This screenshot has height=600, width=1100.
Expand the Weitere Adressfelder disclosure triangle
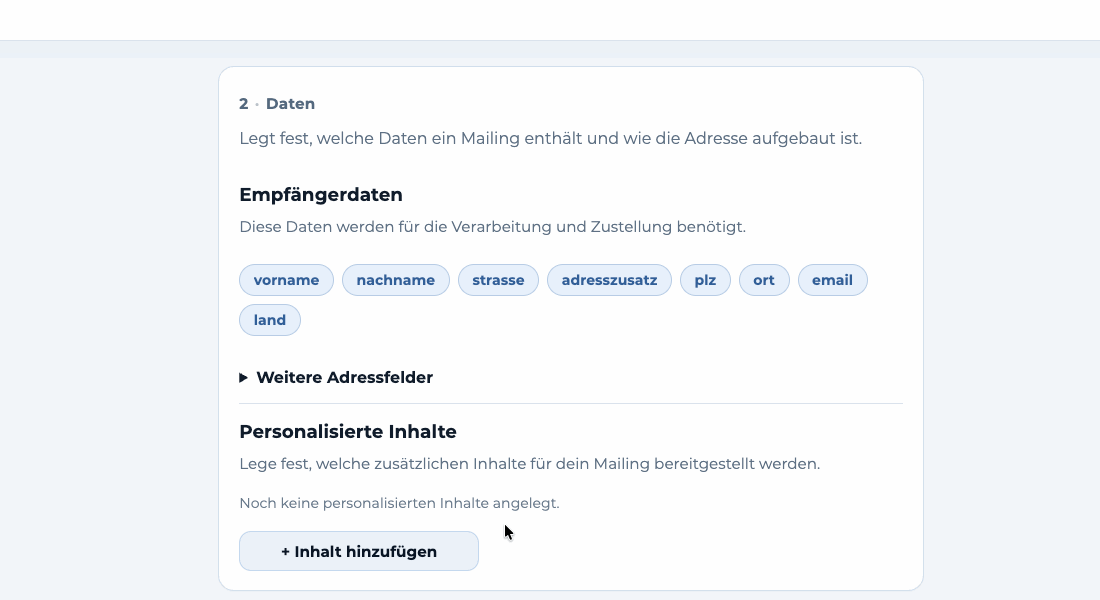243,378
